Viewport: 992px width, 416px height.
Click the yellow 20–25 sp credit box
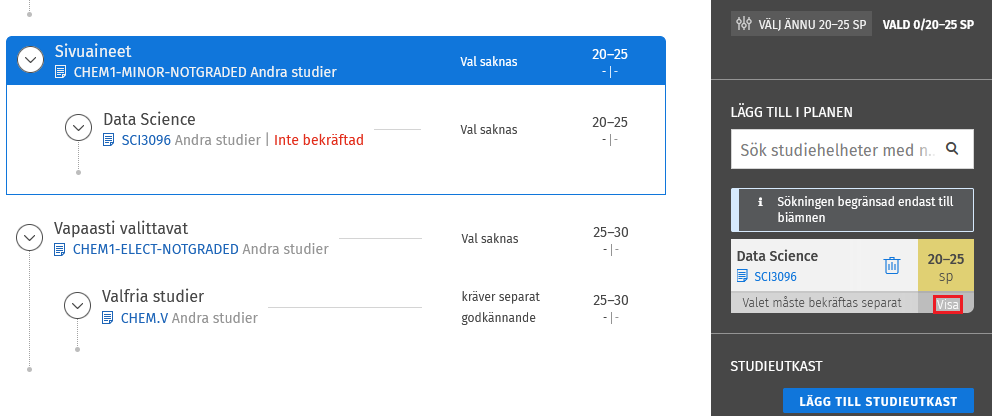click(x=945, y=266)
